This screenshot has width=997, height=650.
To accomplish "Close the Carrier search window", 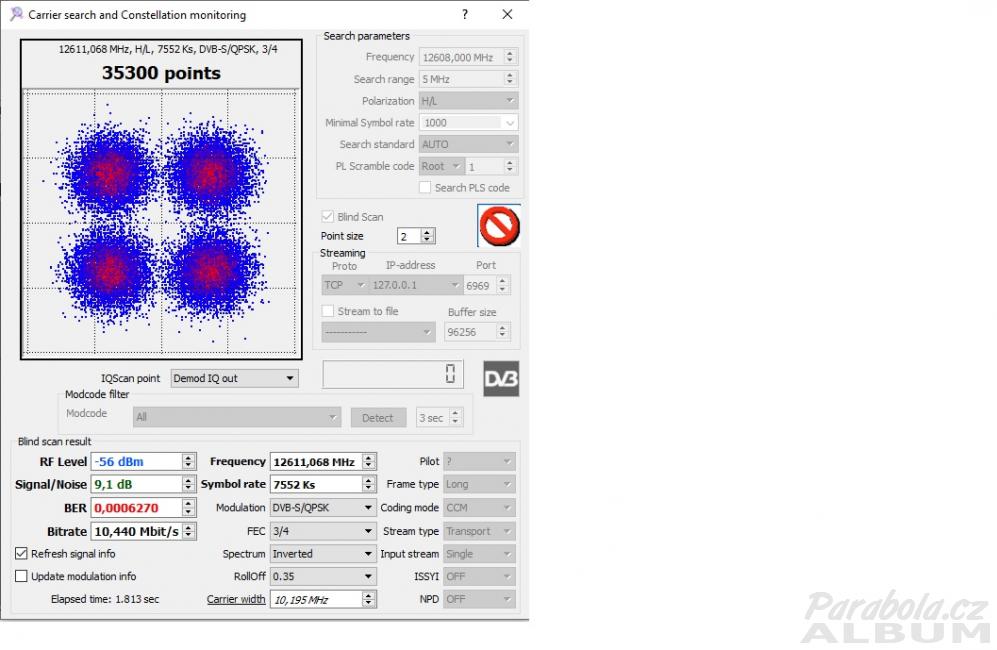I will [507, 14].
